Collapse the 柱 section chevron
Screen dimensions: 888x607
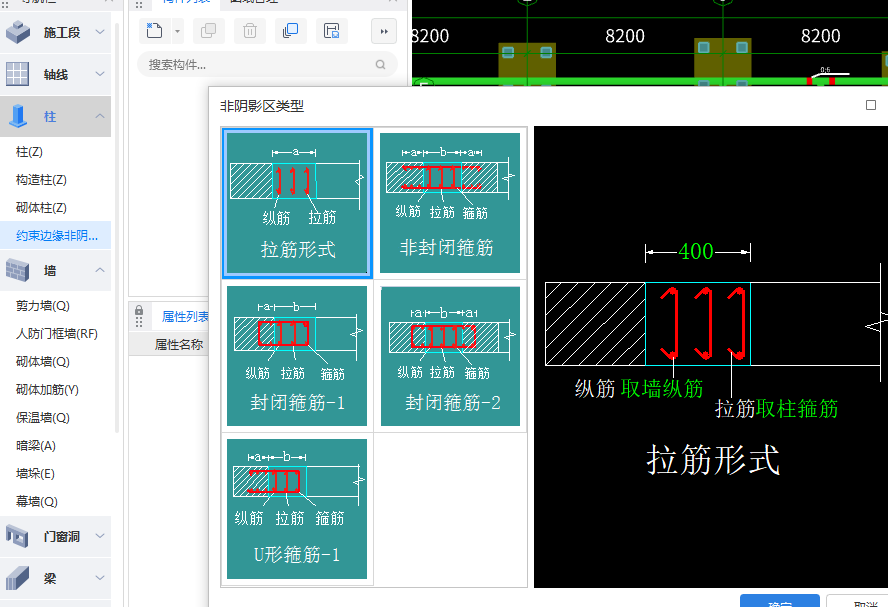click(x=100, y=116)
